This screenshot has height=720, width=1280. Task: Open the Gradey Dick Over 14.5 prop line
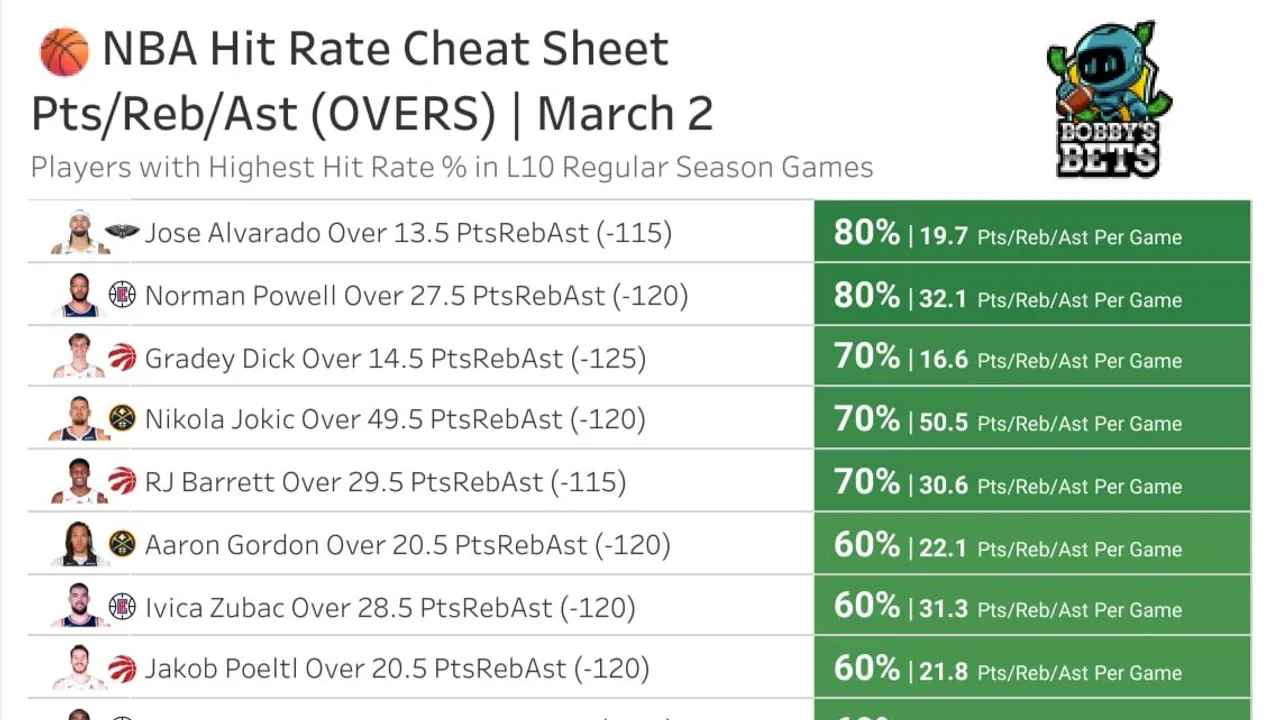click(395, 358)
